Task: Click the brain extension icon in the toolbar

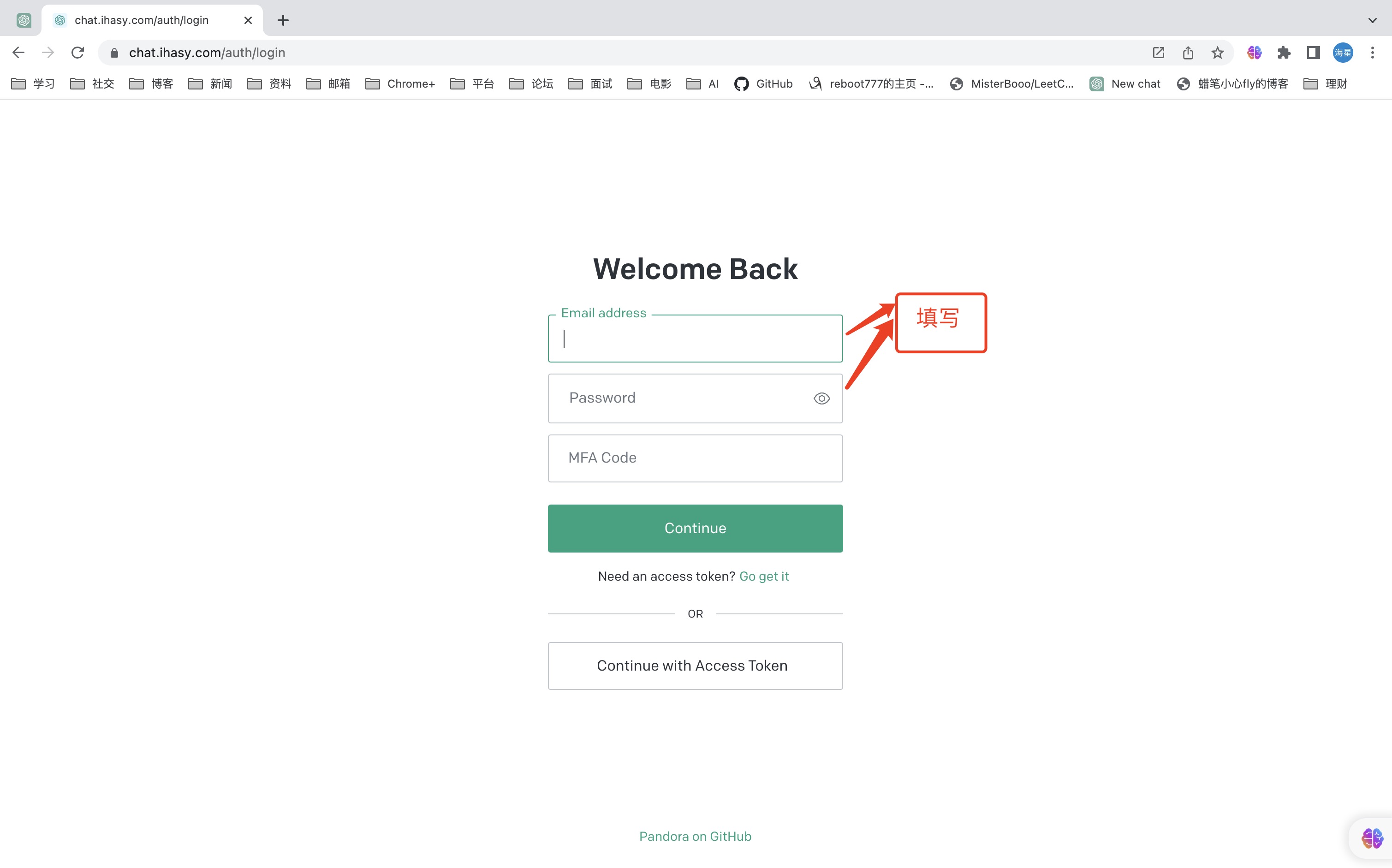Action: tap(1254, 53)
